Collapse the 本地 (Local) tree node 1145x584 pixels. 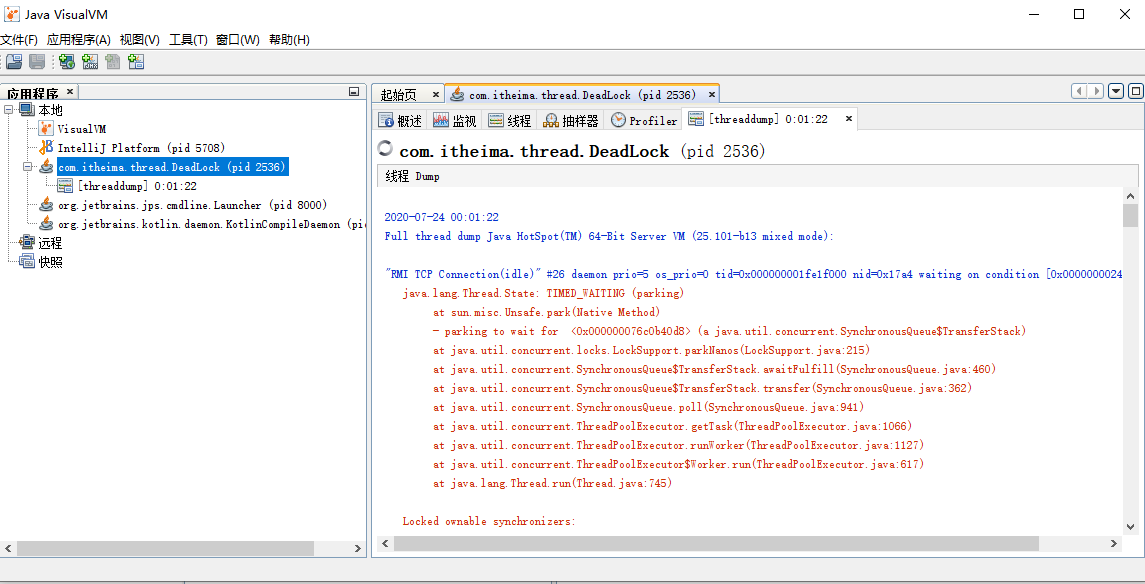9,110
